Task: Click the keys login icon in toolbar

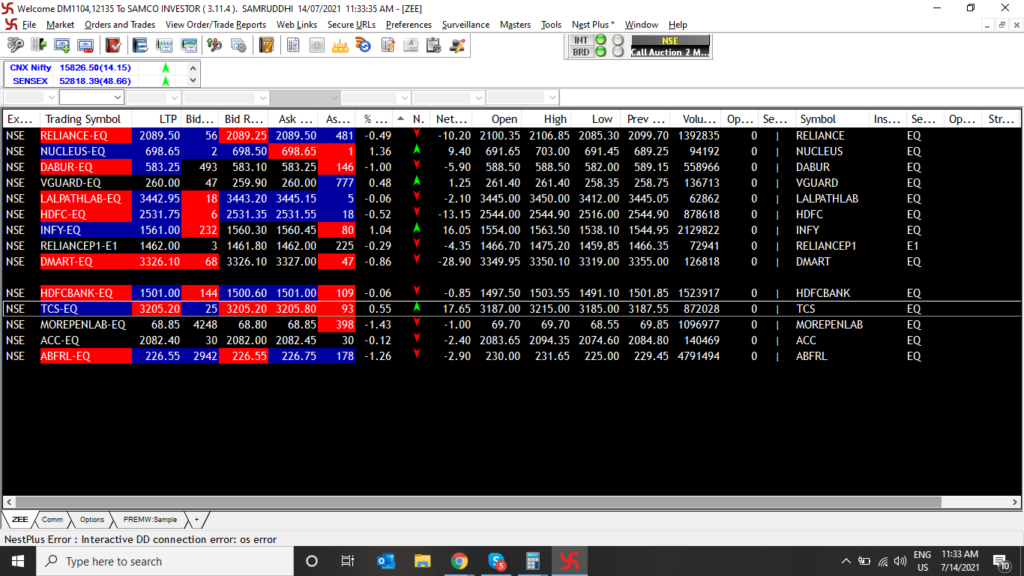Action: [15, 45]
